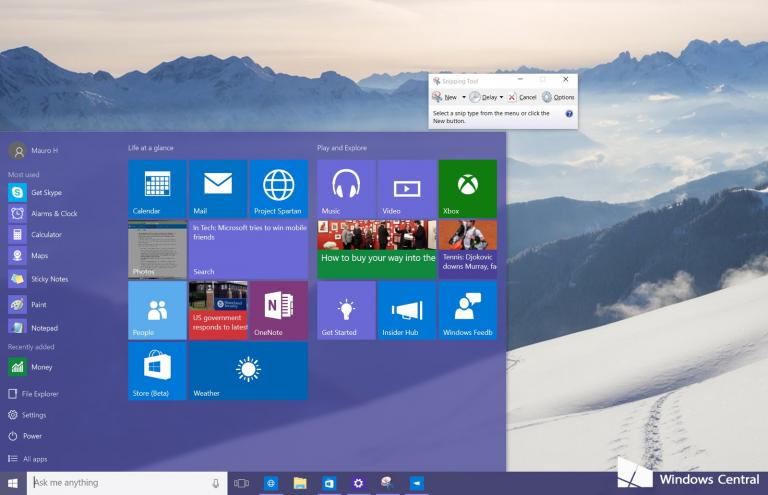Open the Xbox tile
768x495 pixels.
(x=467, y=188)
